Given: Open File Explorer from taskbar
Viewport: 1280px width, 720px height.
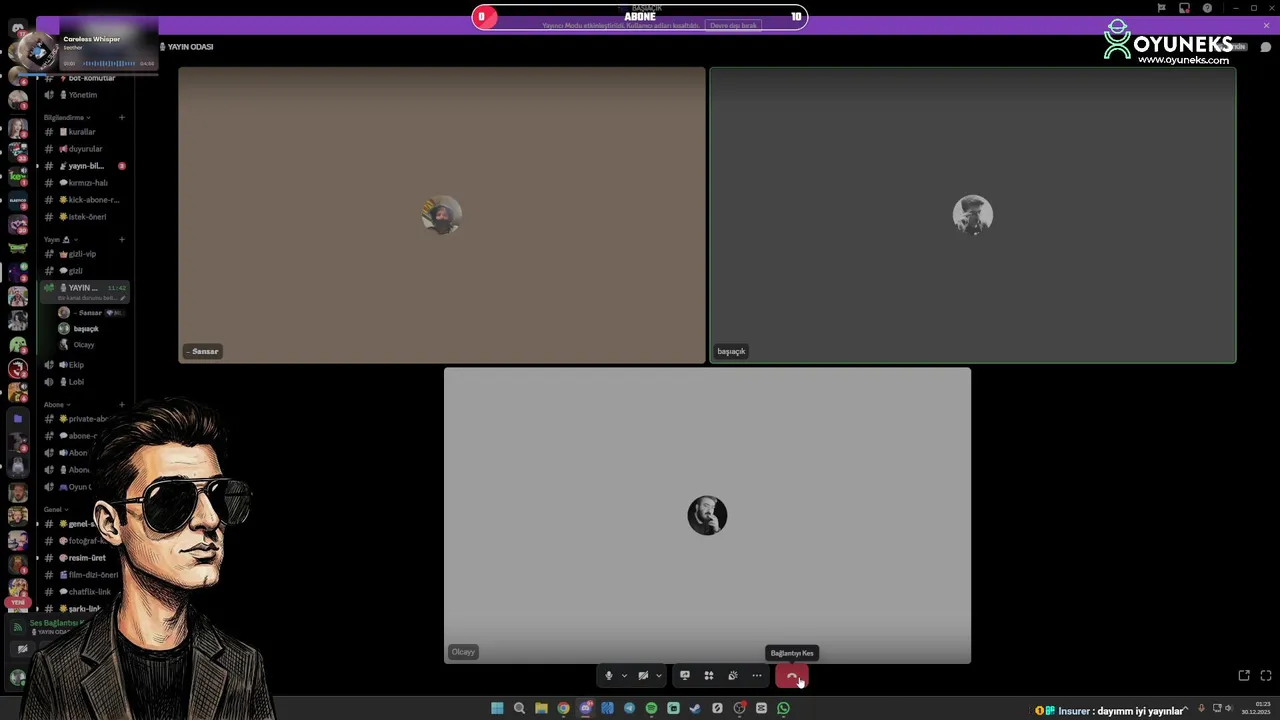Looking at the screenshot, I should pos(541,708).
